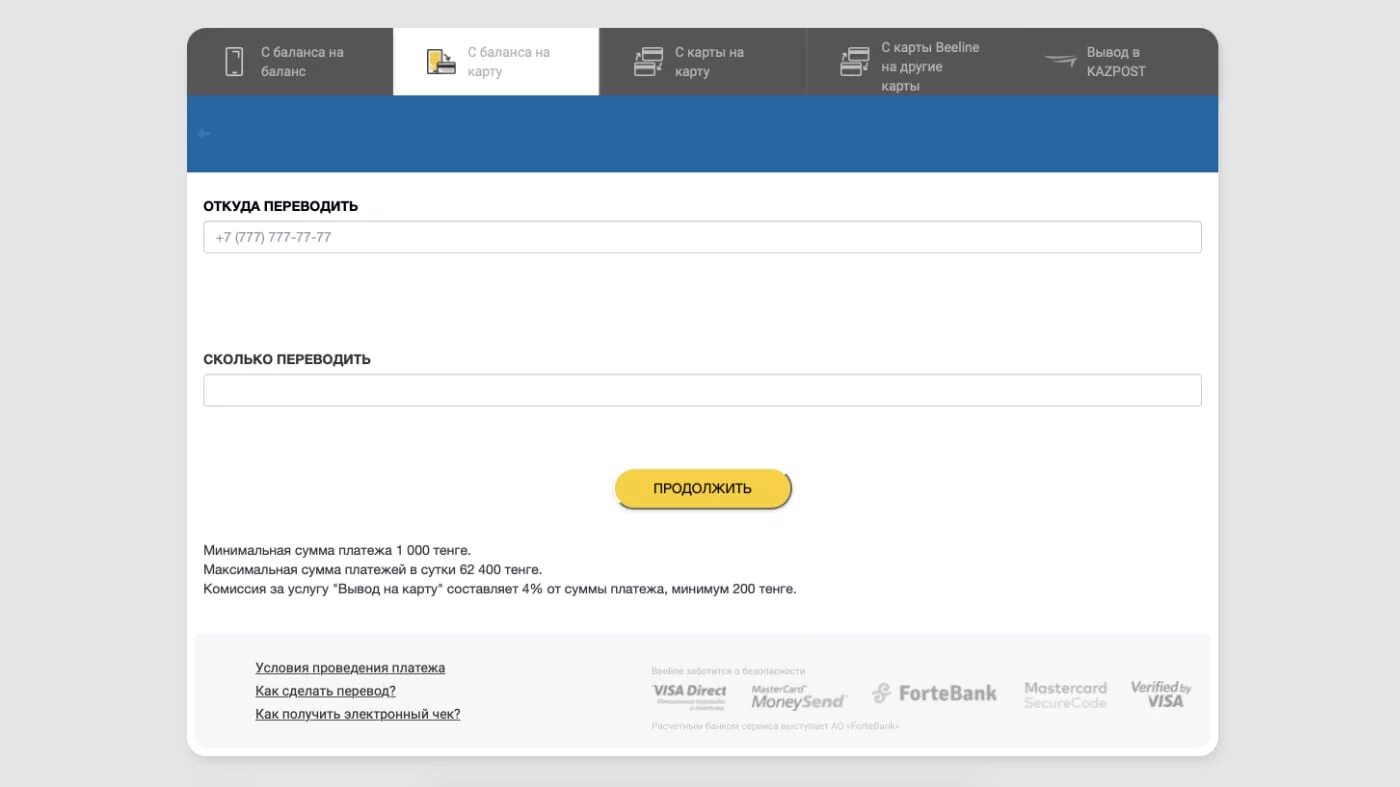1400x787 pixels.
Task: Click the Verified by VISA logo
Action: pyautogui.click(x=1160, y=694)
